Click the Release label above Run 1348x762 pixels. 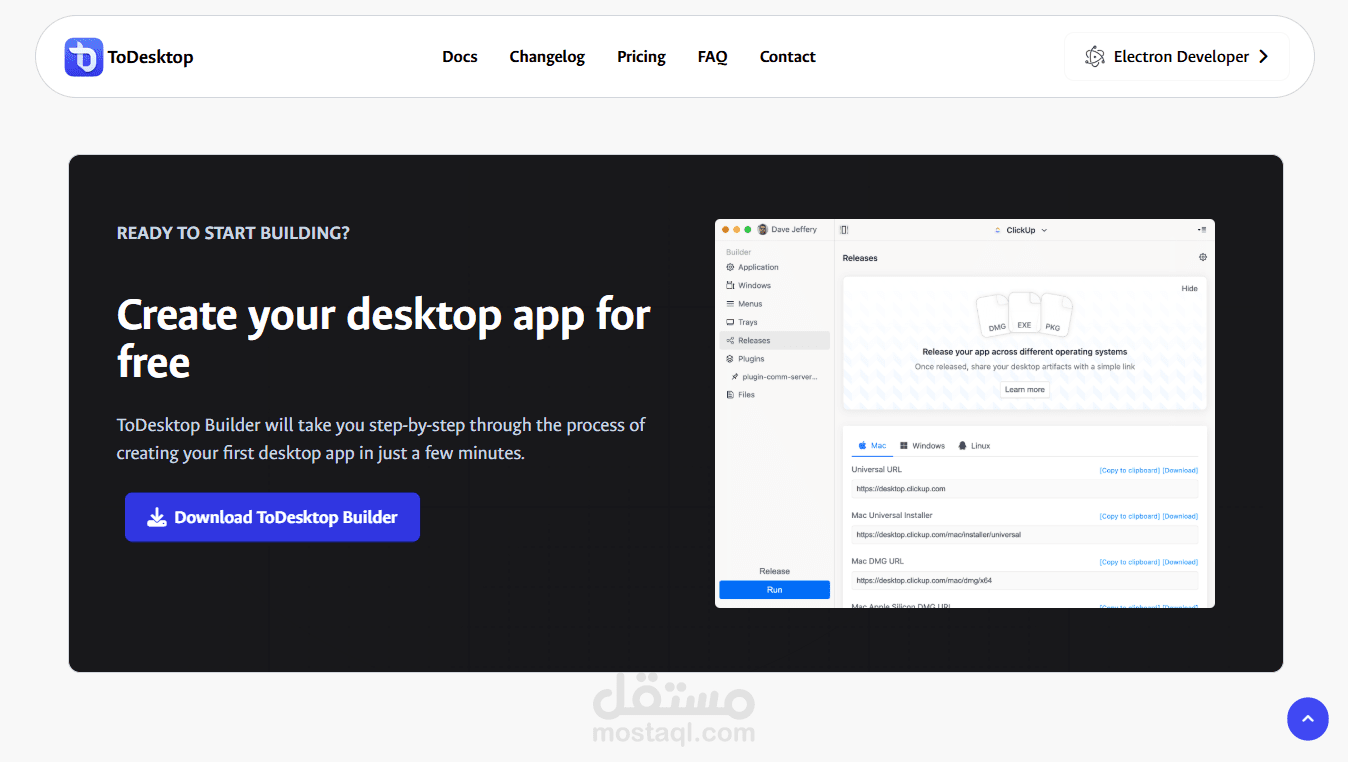pos(775,571)
